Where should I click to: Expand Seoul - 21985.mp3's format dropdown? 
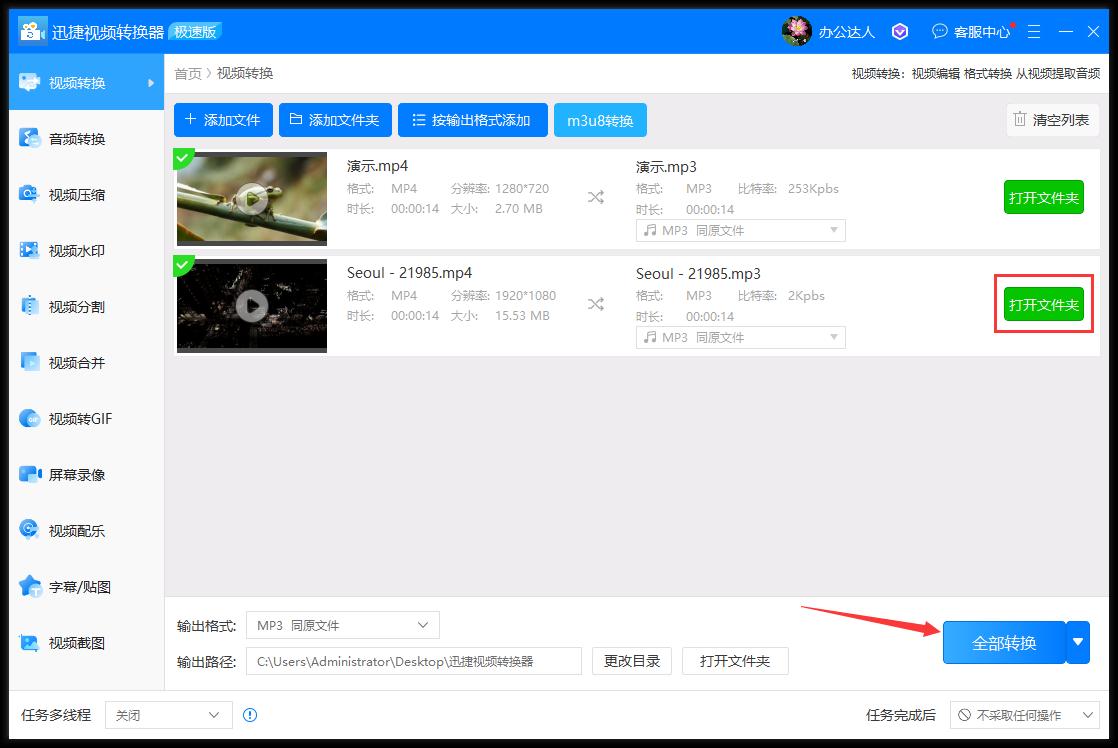(740, 337)
